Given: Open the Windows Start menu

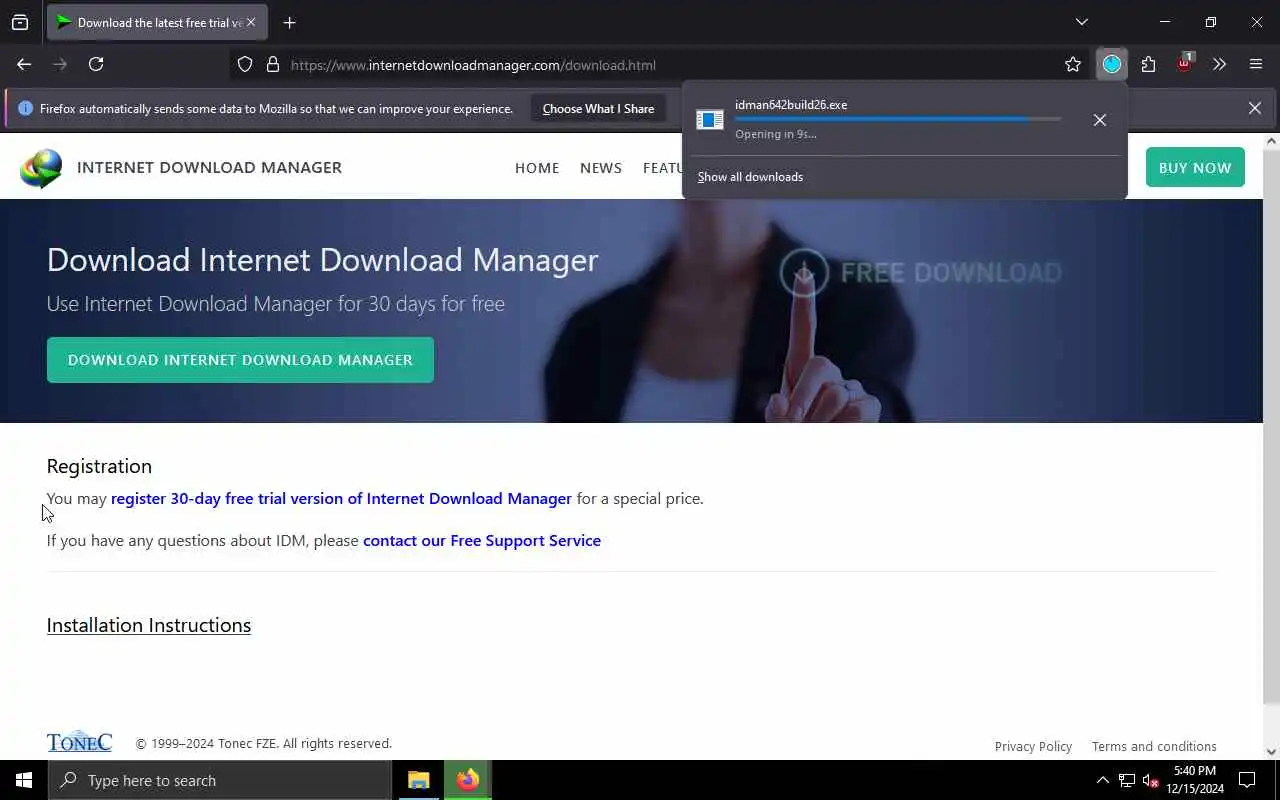Looking at the screenshot, I should [x=24, y=780].
